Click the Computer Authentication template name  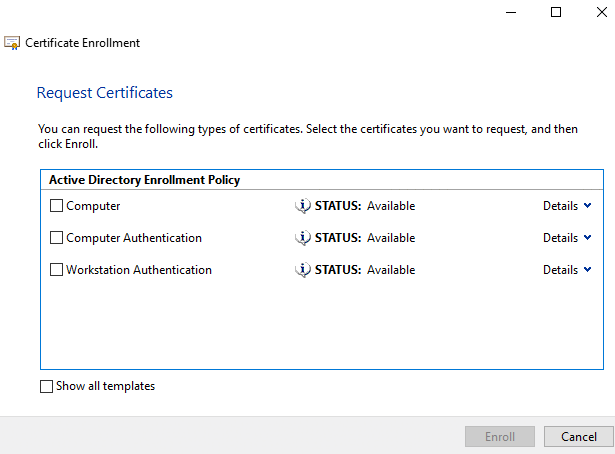tap(134, 238)
